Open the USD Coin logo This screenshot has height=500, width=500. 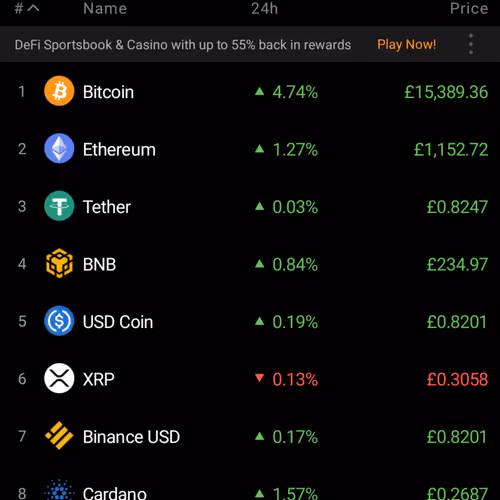tap(59, 321)
